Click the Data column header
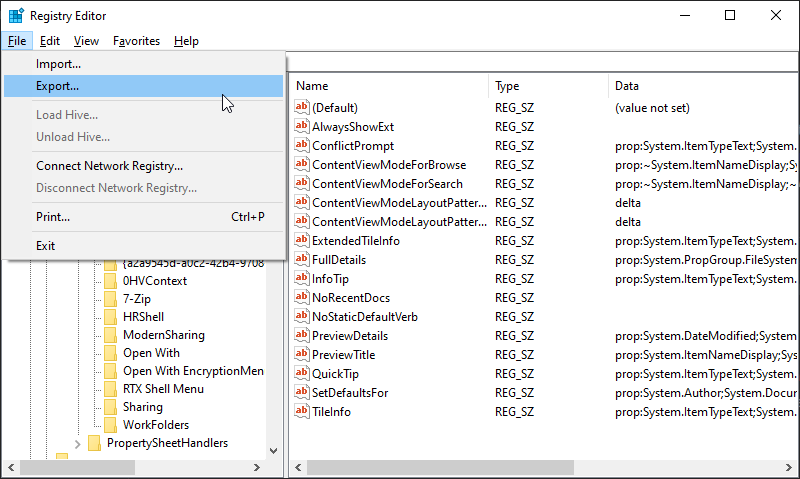Screen dimensions: 800x479 click(x=704, y=86)
